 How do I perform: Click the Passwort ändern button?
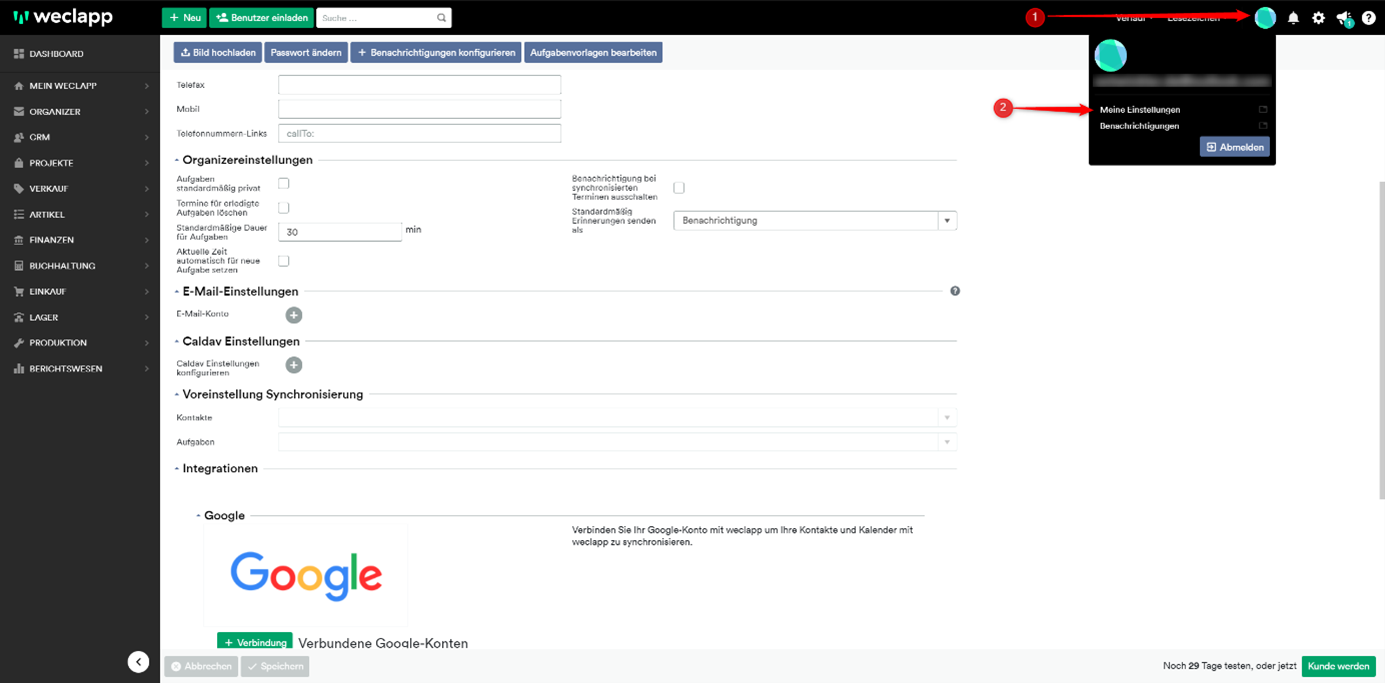coord(306,52)
